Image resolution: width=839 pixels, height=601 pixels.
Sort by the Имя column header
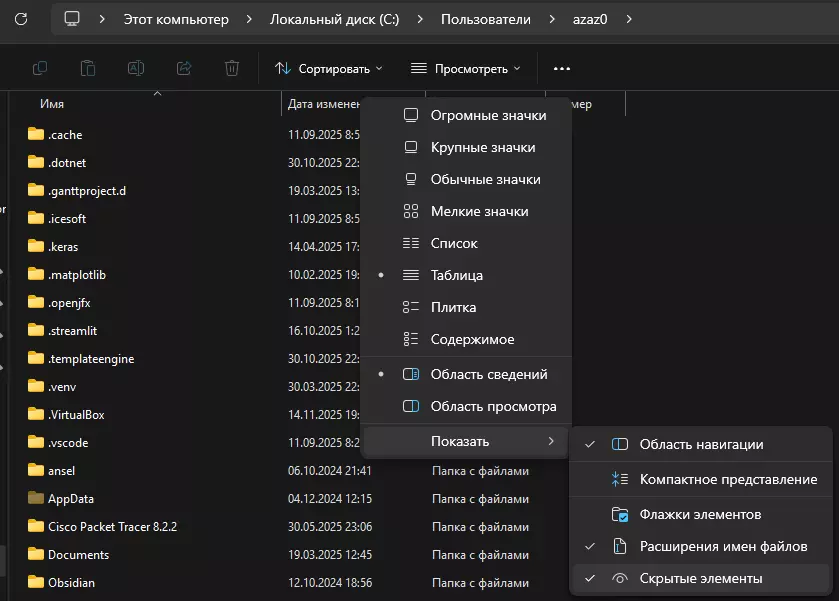[52, 104]
